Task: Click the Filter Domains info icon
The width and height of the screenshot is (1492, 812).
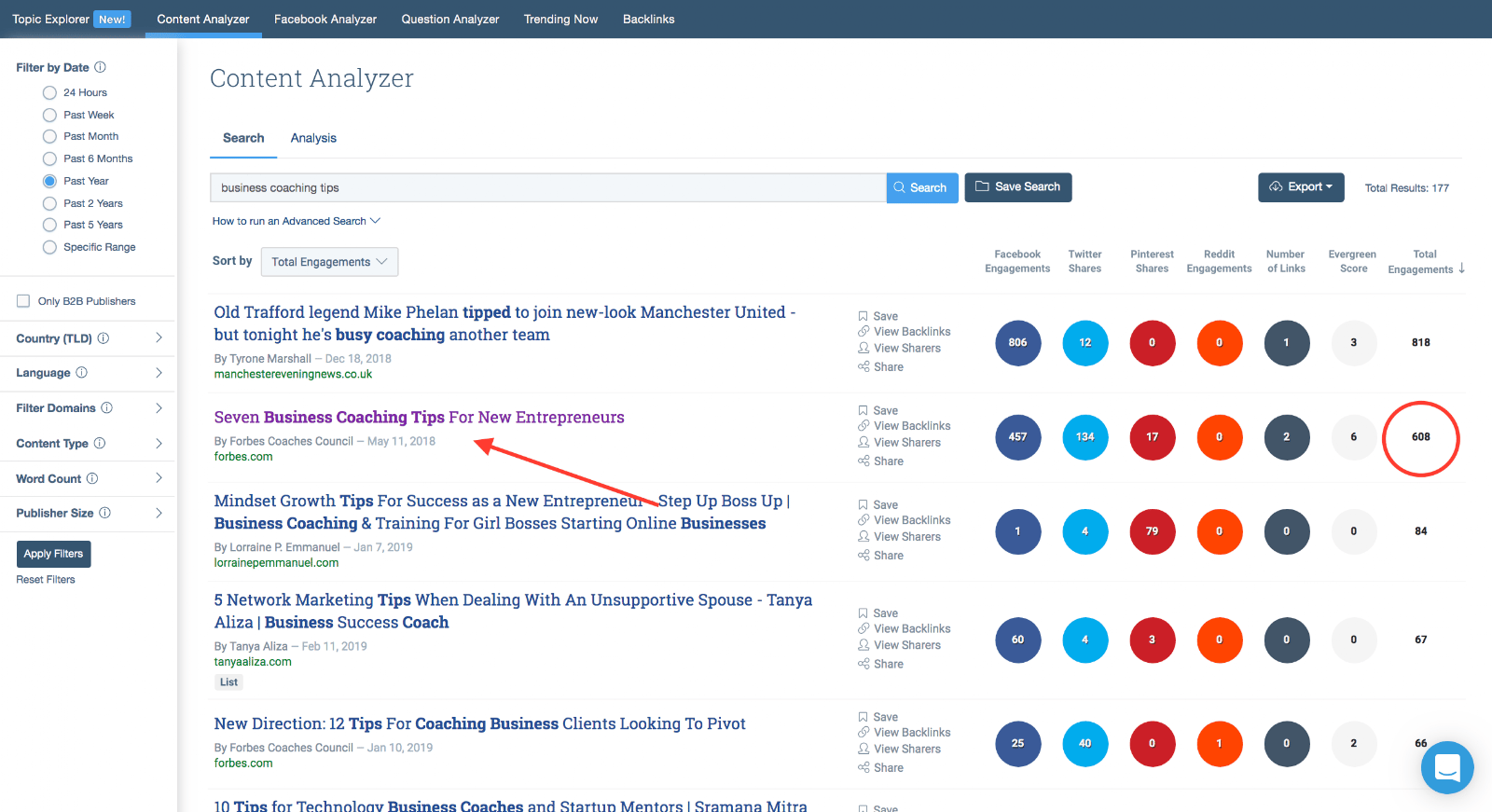Action: point(107,407)
